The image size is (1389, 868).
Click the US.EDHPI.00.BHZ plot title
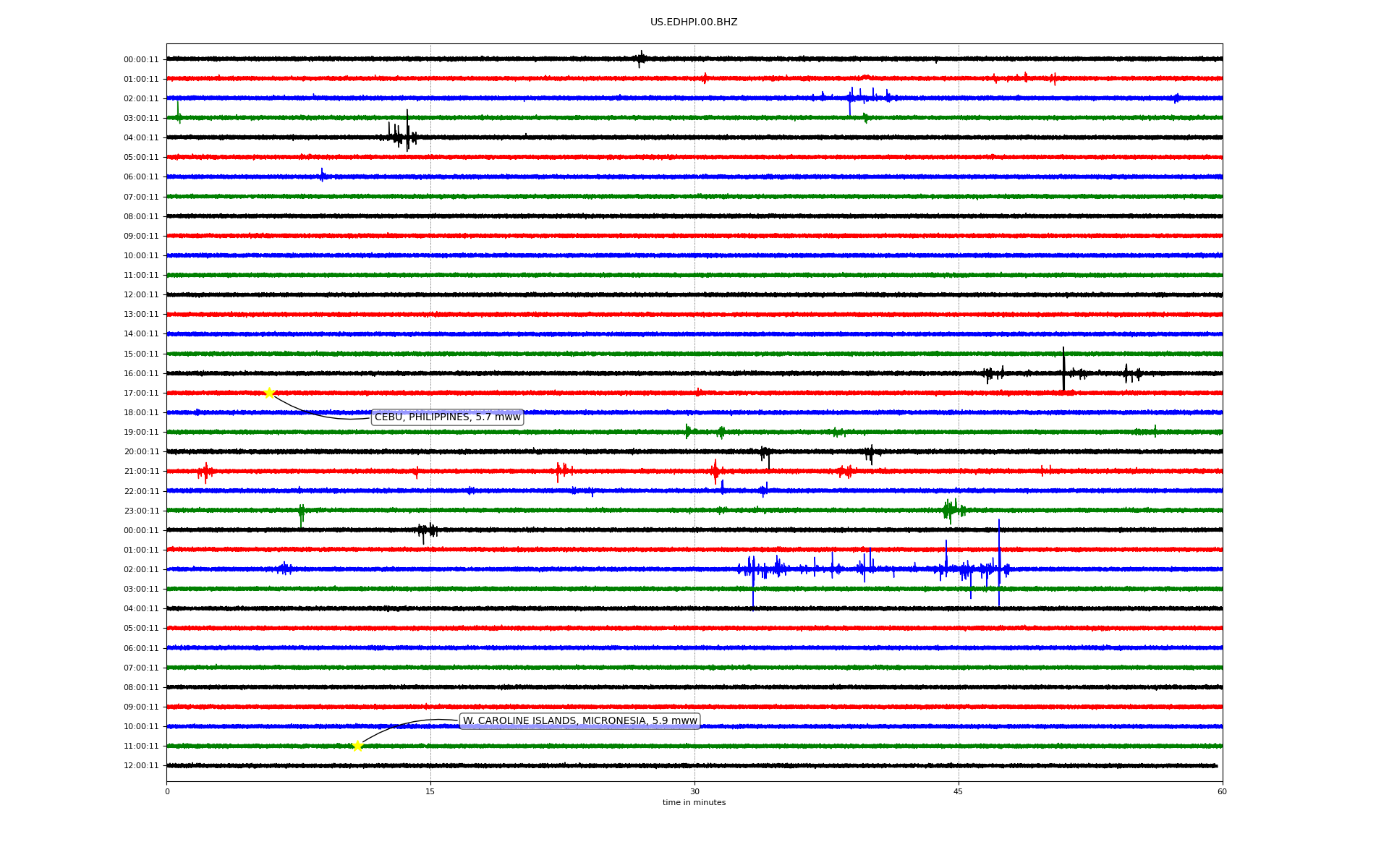tap(693, 22)
